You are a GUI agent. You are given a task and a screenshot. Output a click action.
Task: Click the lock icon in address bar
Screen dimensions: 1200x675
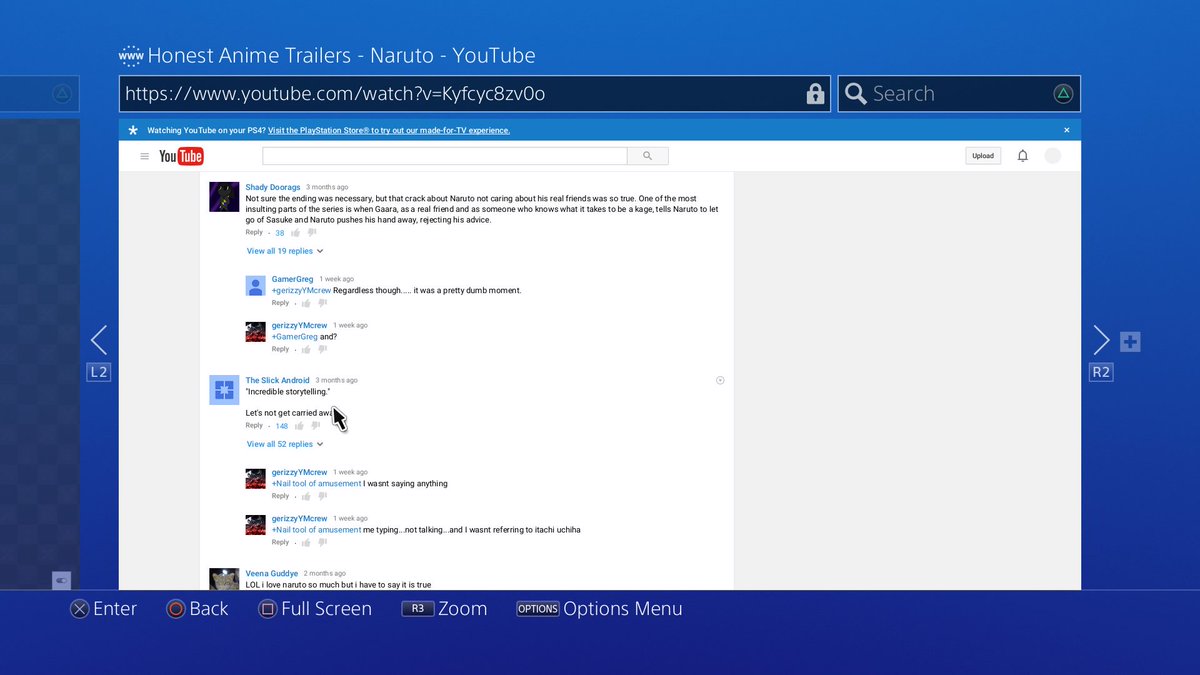pyautogui.click(x=815, y=94)
